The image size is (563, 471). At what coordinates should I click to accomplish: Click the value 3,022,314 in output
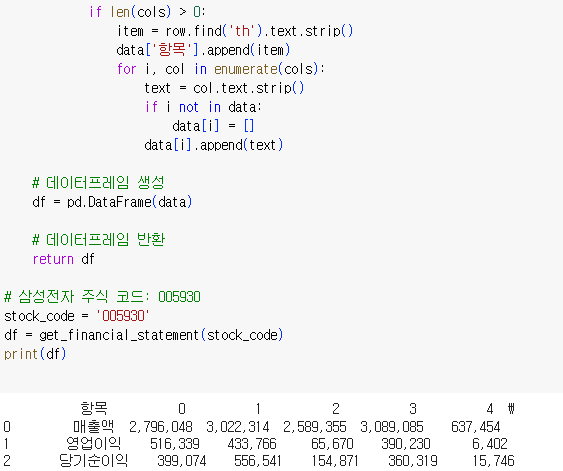[238, 427]
